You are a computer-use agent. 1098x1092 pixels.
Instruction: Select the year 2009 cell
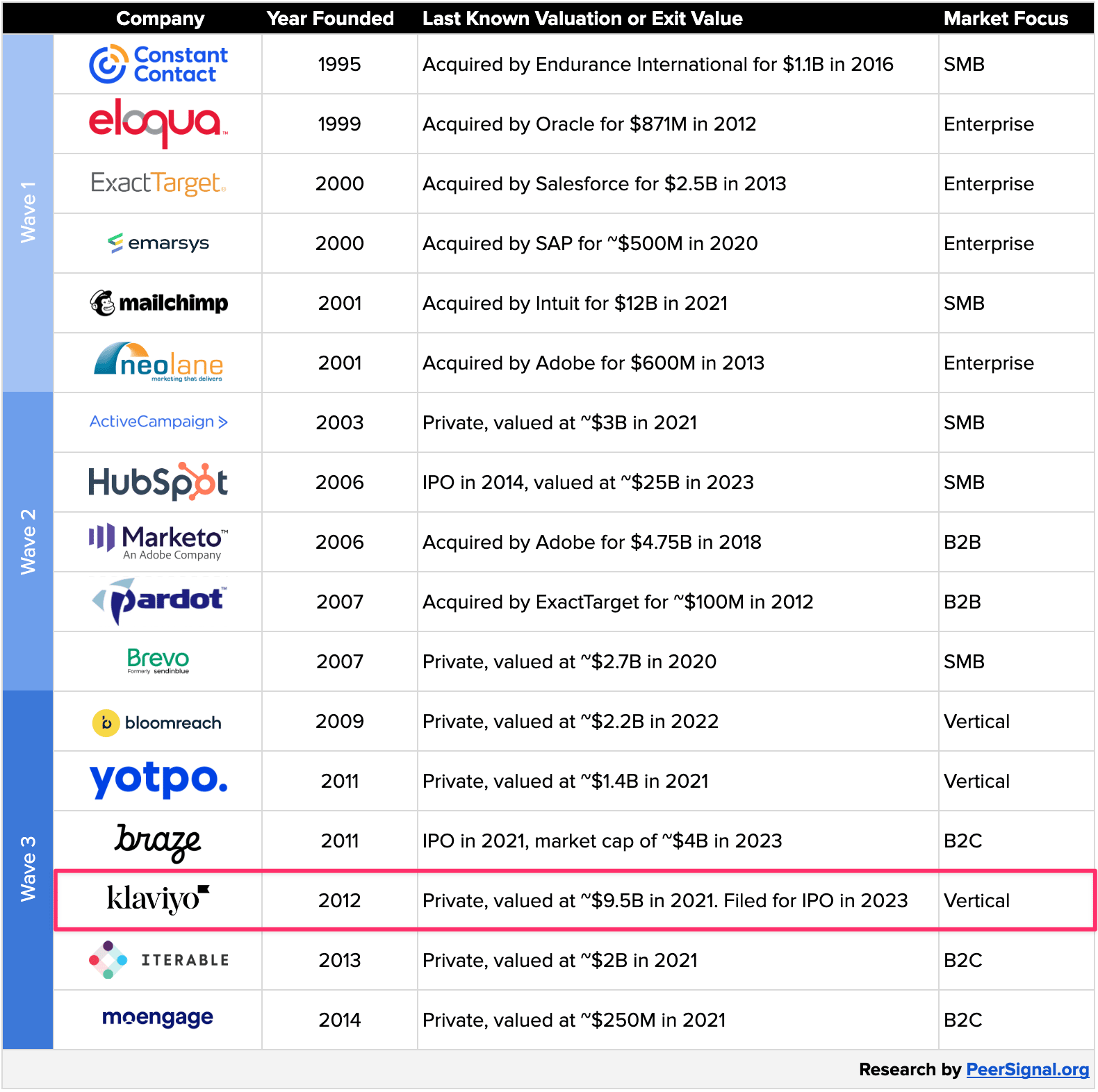(339, 722)
